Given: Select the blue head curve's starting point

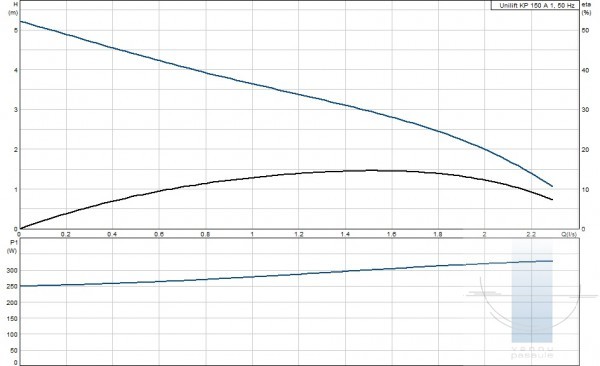Looking at the screenshot, I should pyautogui.click(x=20, y=21).
